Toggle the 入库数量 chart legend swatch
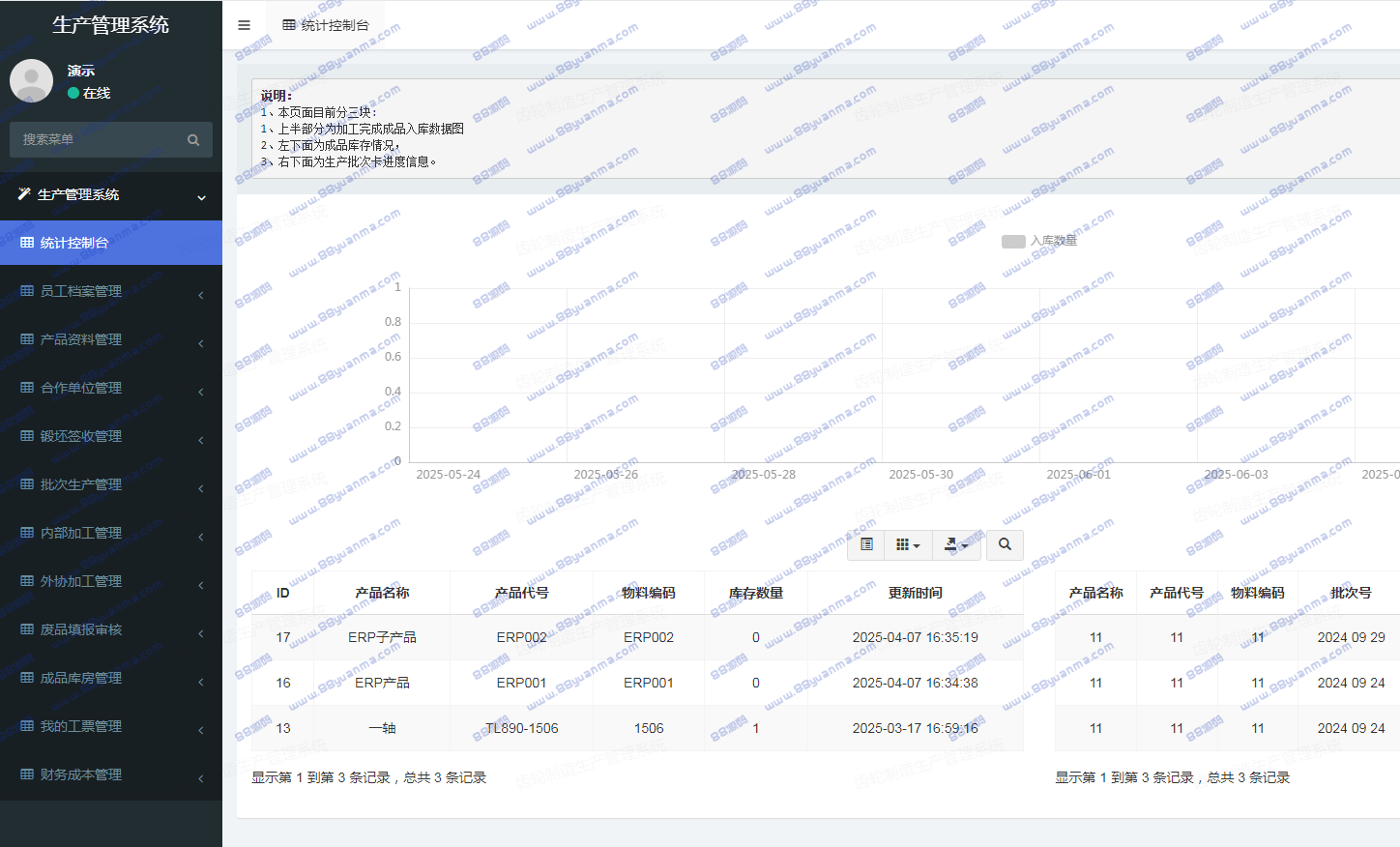This screenshot has width=1400, height=847. click(1013, 242)
